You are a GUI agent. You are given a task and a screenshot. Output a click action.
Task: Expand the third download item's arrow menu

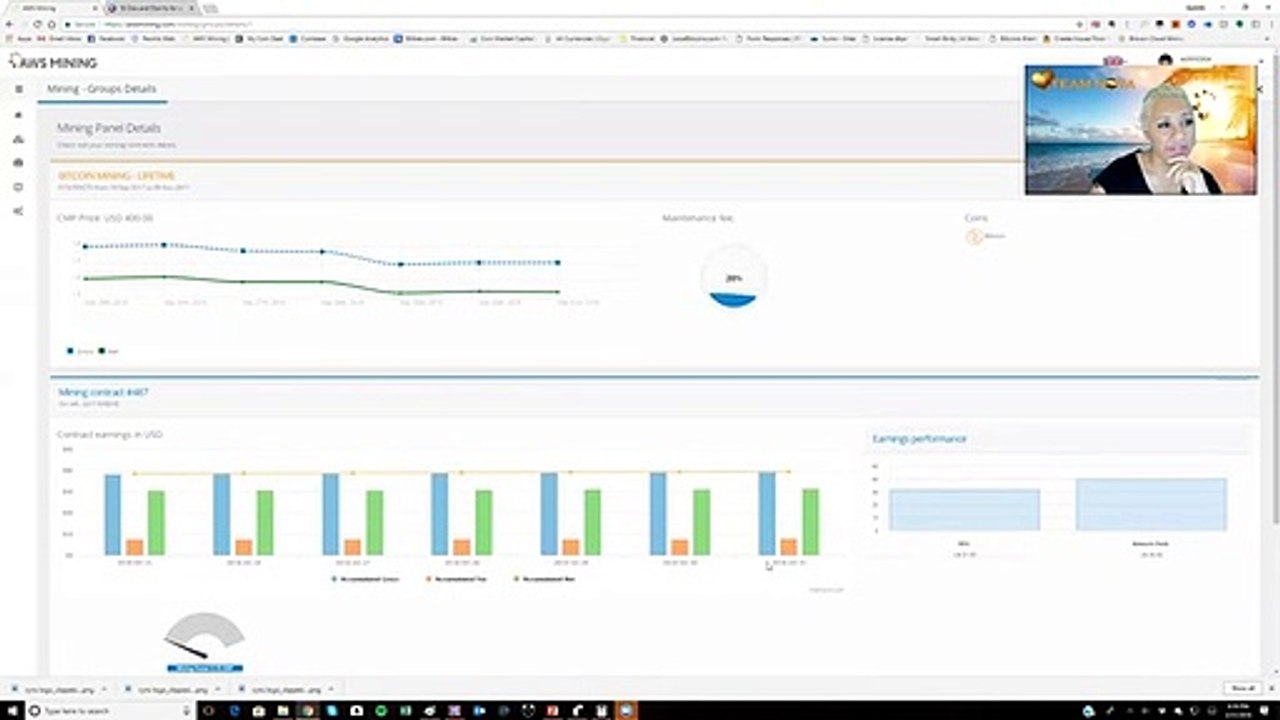pos(330,690)
